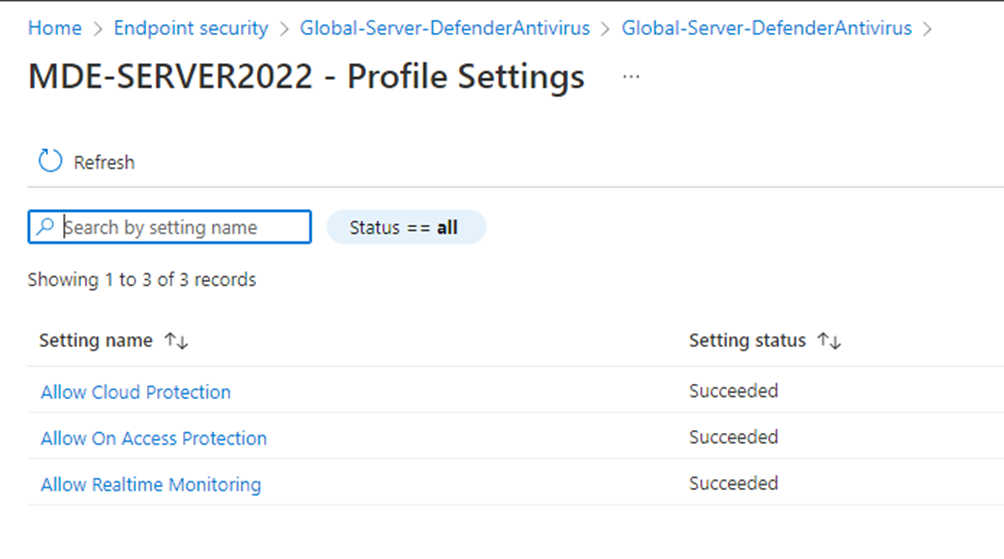Click the Refresh button label

click(104, 163)
